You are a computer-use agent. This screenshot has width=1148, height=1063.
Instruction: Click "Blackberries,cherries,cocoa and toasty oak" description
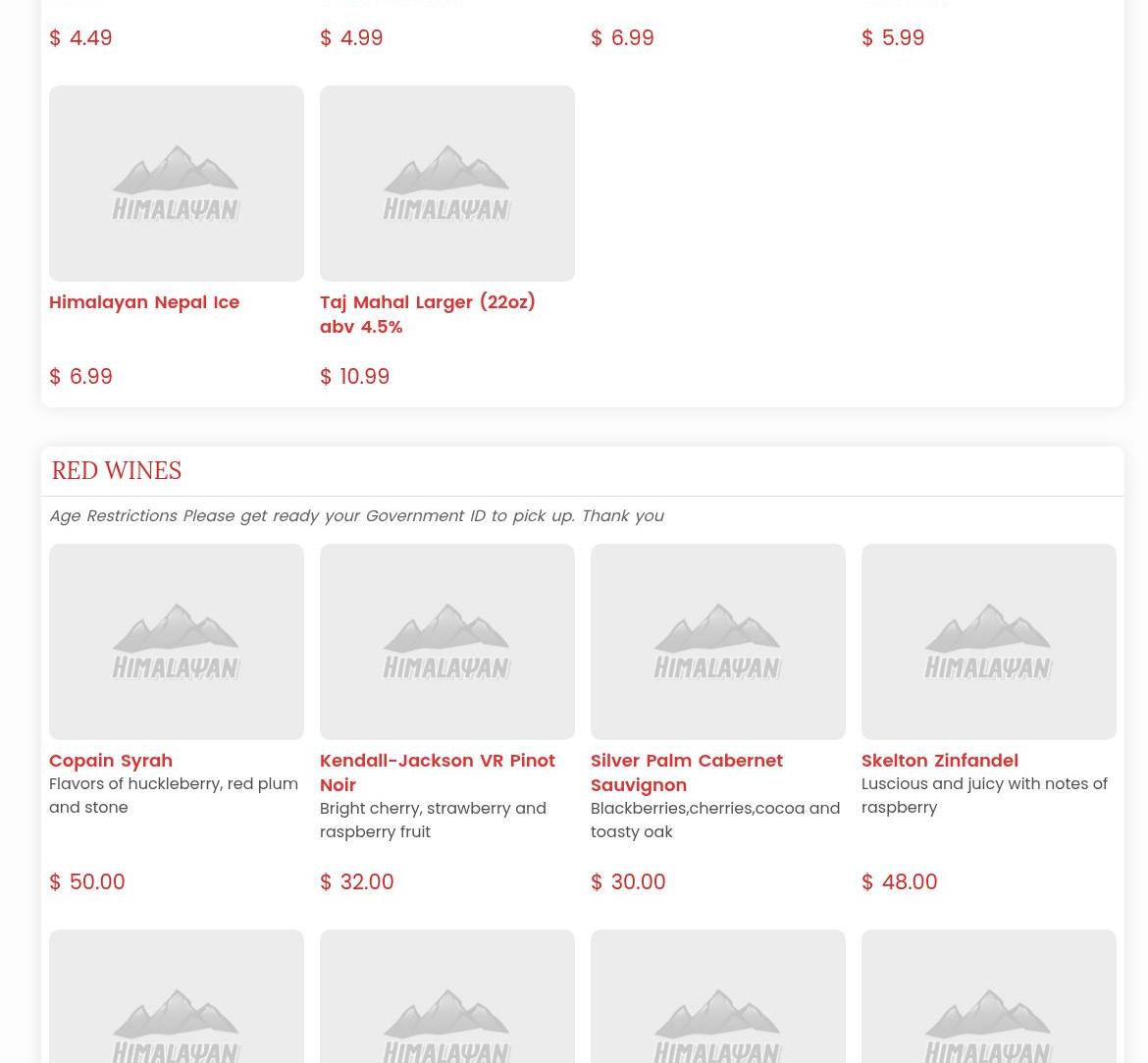click(715, 820)
